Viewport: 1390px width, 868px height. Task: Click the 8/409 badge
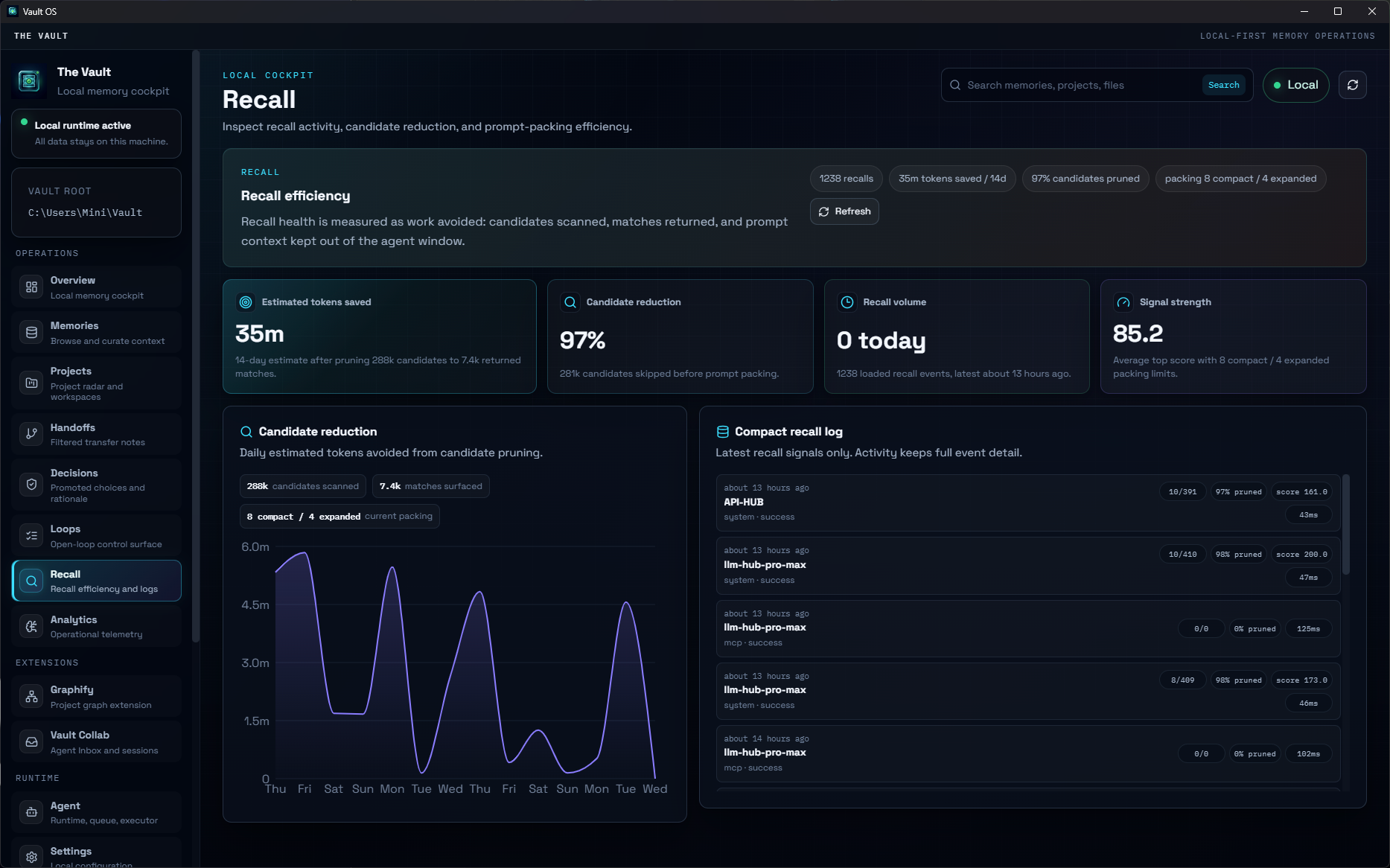tap(1182, 680)
